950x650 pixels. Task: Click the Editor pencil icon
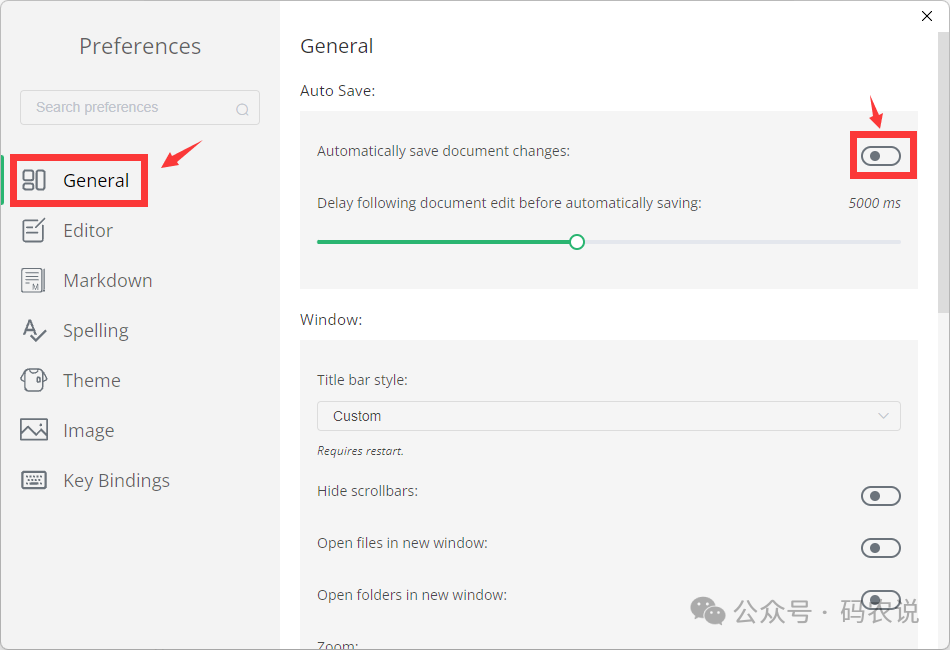tap(34, 230)
